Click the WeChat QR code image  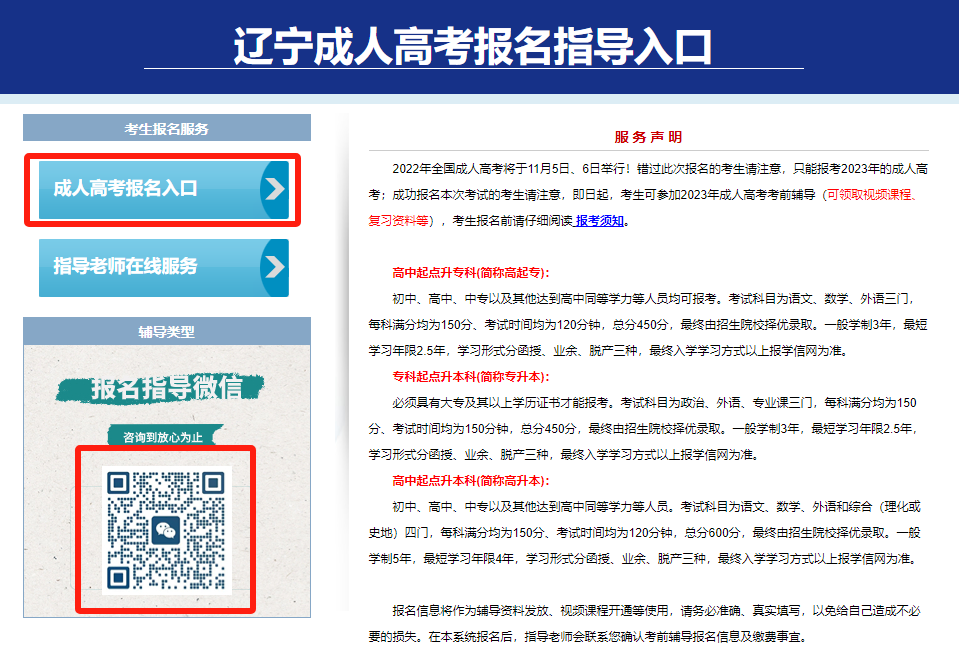166,530
